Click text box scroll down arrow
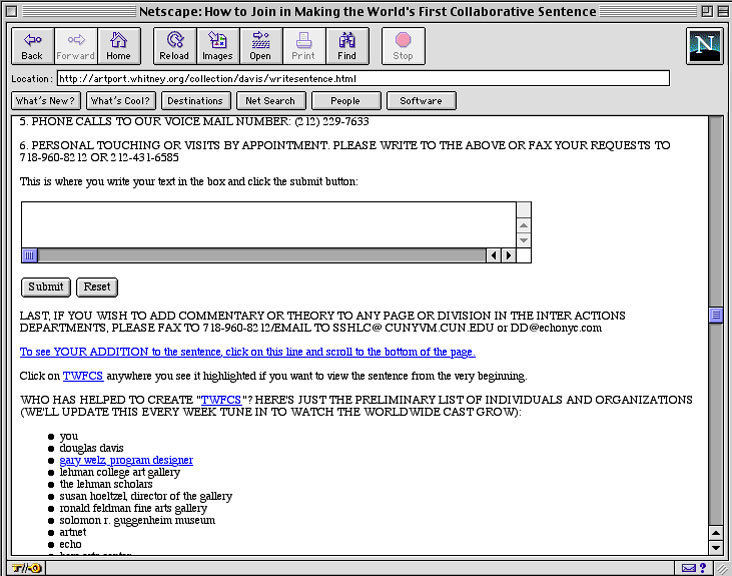This screenshot has width=732, height=576. coord(524,240)
